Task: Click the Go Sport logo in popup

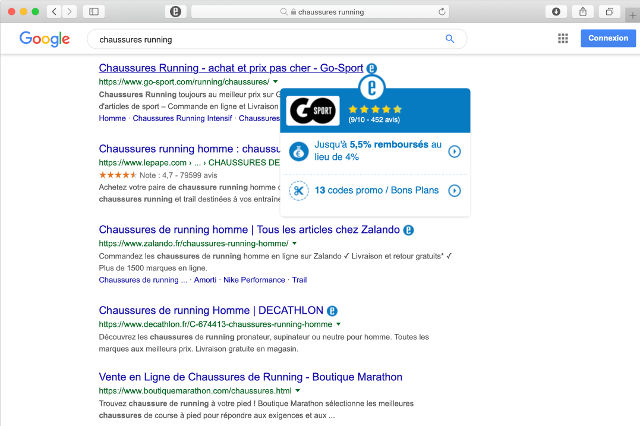Action: tap(313, 111)
